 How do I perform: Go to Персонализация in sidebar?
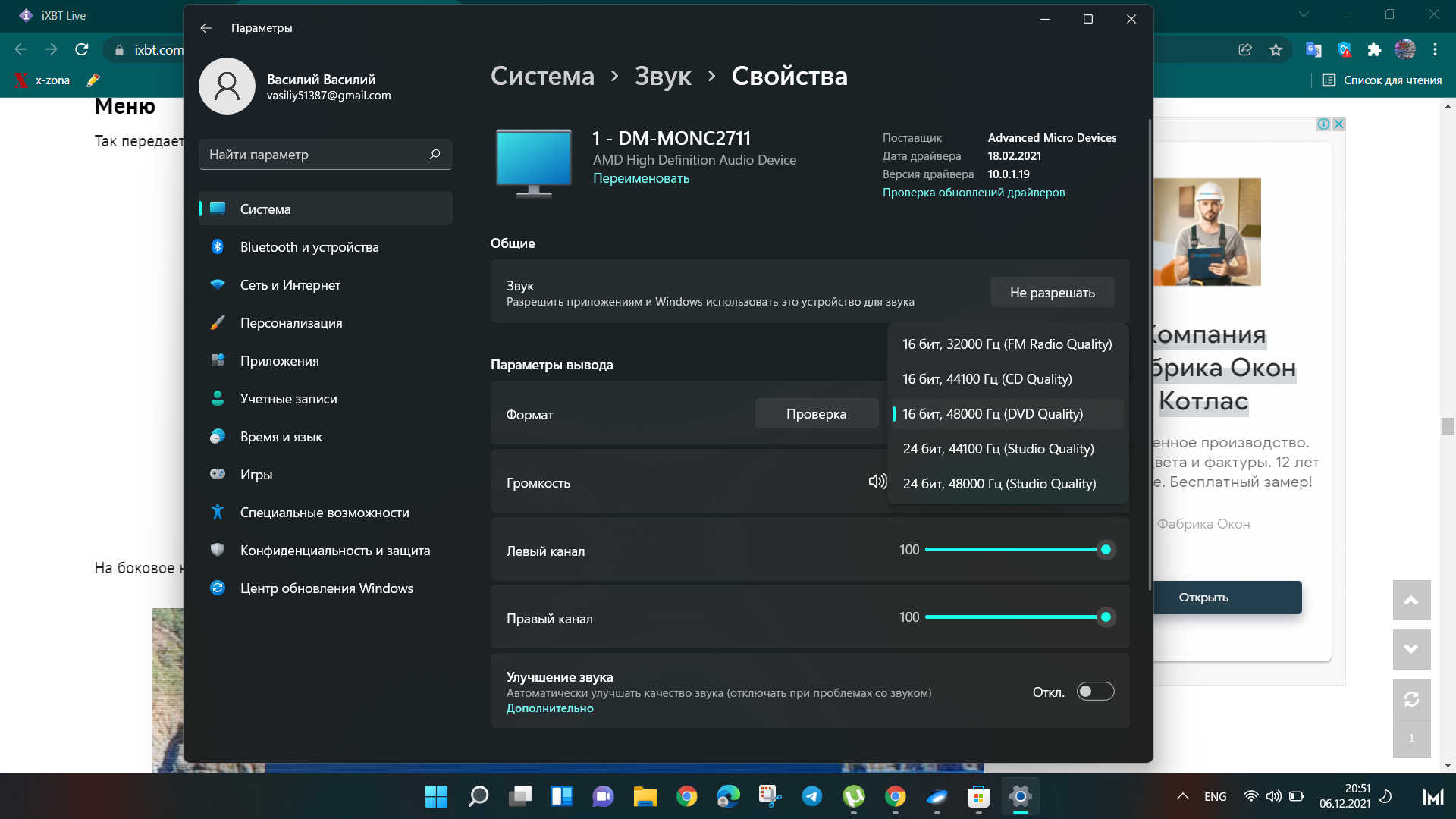290,323
